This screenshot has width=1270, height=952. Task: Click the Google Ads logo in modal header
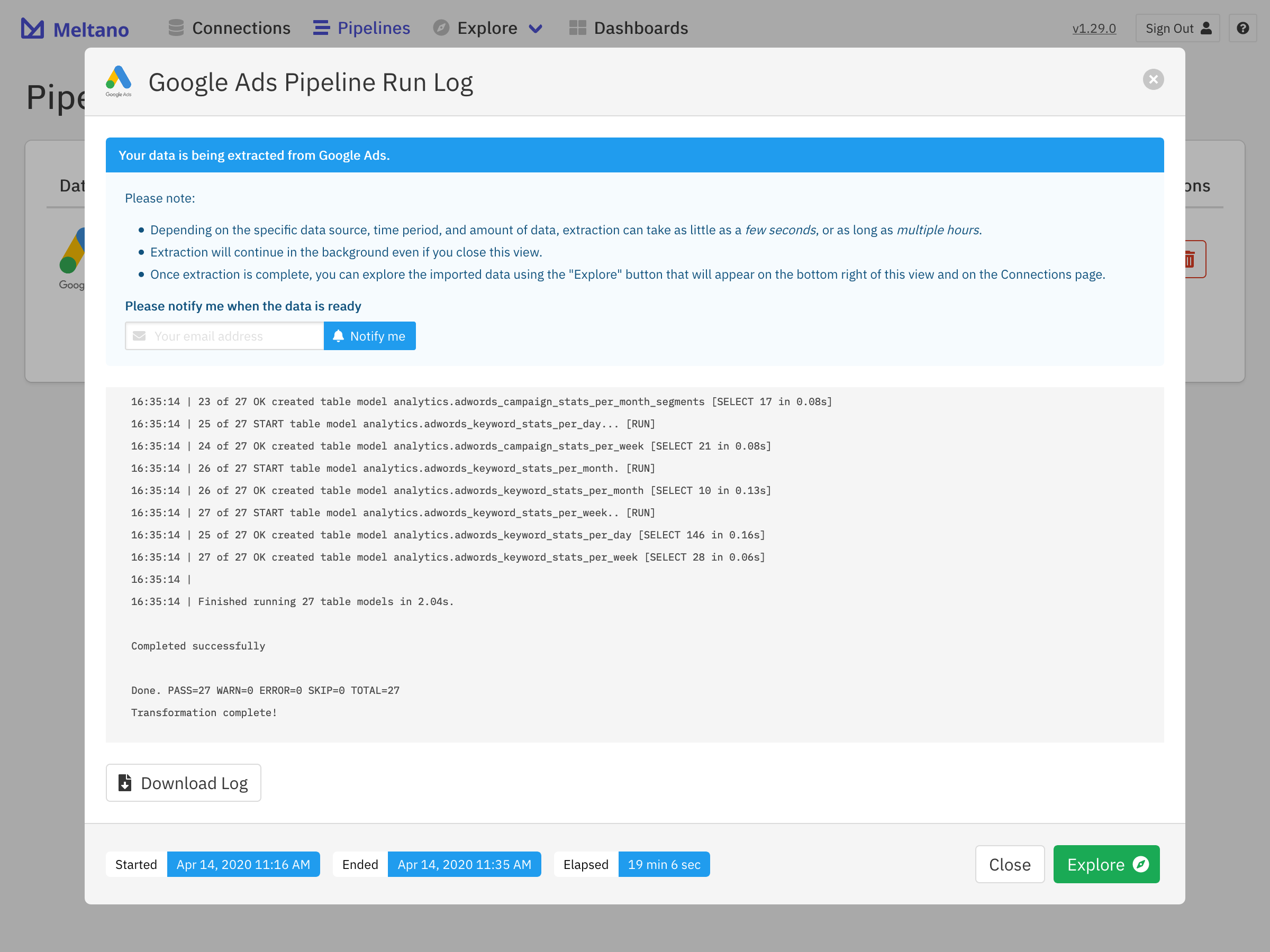point(119,81)
